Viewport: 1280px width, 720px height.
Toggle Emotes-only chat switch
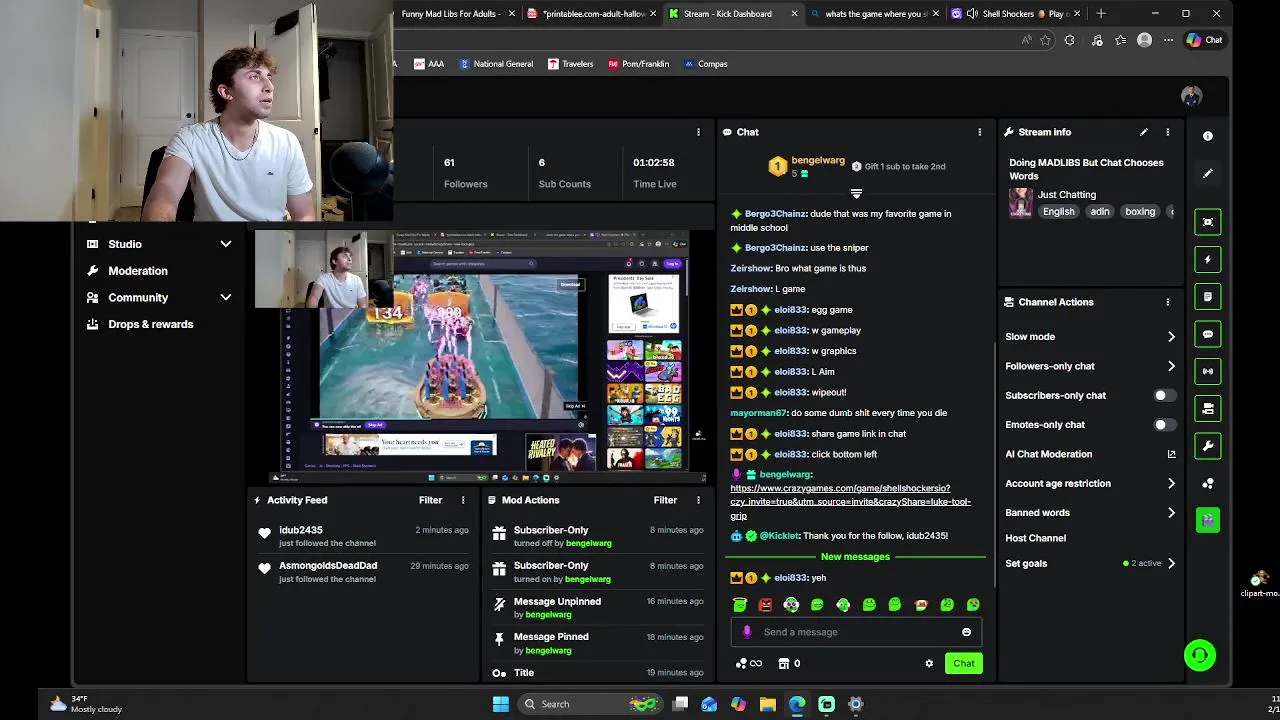(x=1163, y=425)
